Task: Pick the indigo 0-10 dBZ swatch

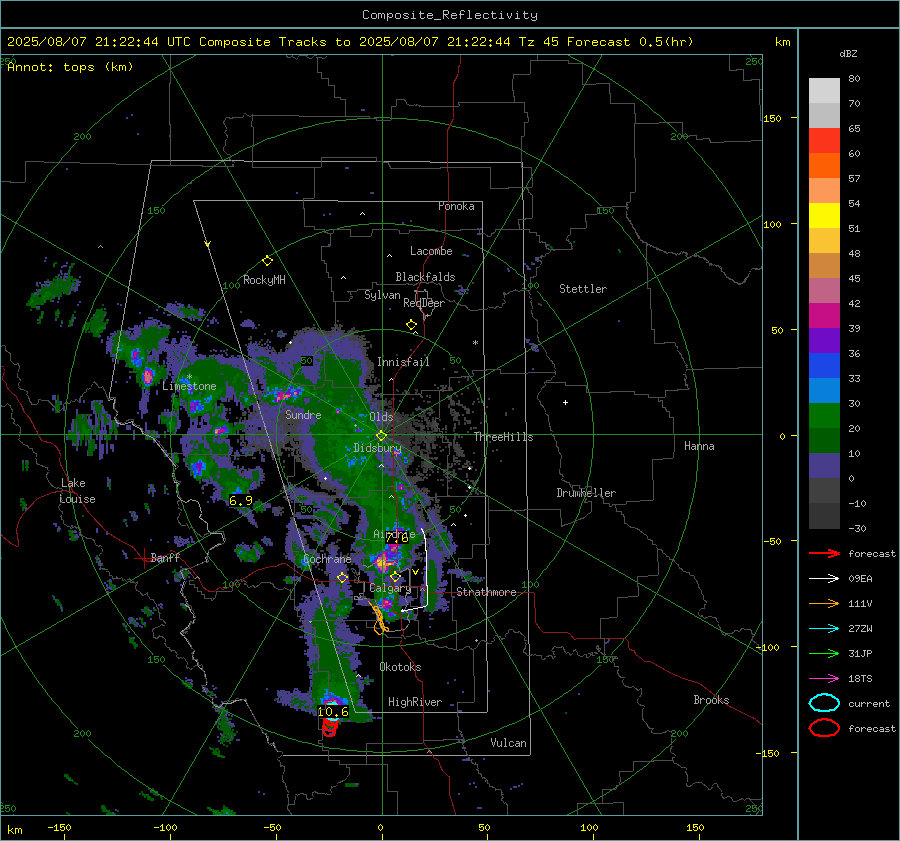Action: [x=824, y=466]
